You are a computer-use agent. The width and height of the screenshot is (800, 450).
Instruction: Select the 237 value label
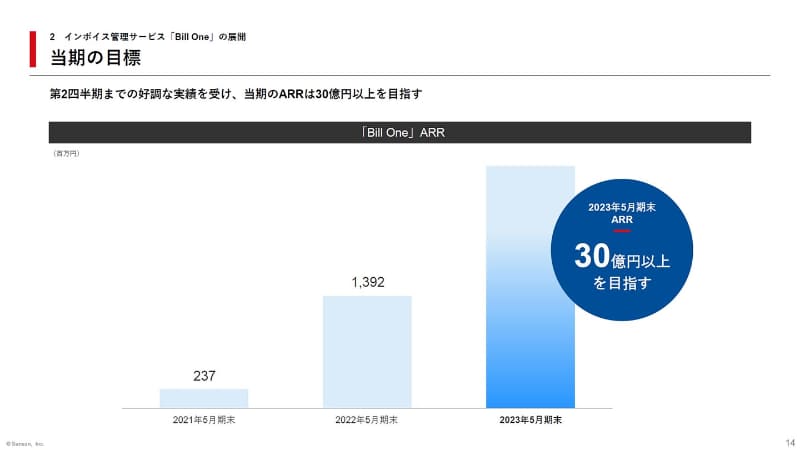(204, 376)
